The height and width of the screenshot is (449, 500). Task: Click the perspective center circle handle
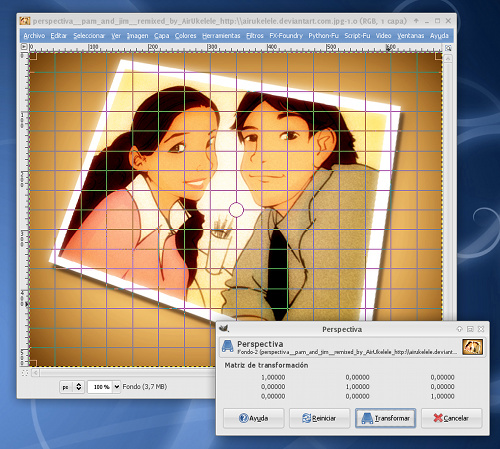[x=236, y=210]
